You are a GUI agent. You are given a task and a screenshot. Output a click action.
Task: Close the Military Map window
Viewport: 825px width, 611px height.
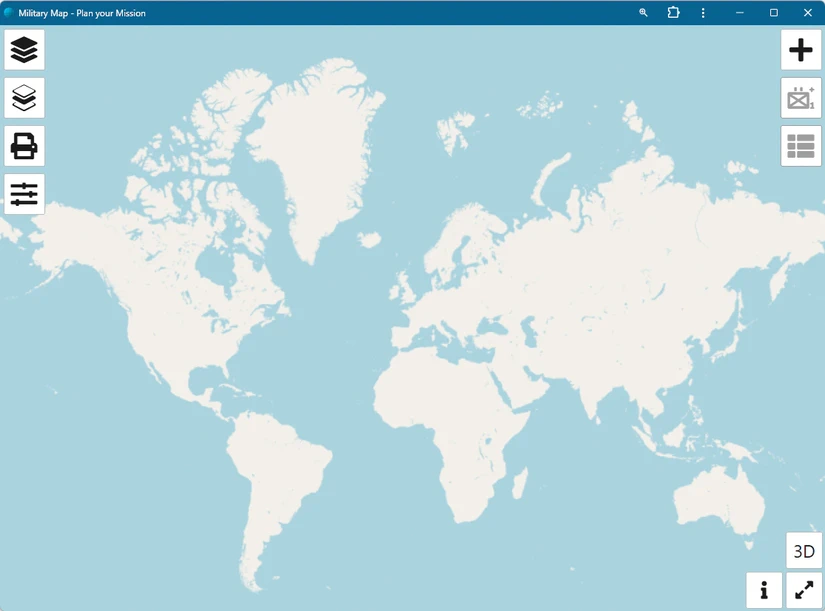point(808,13)
